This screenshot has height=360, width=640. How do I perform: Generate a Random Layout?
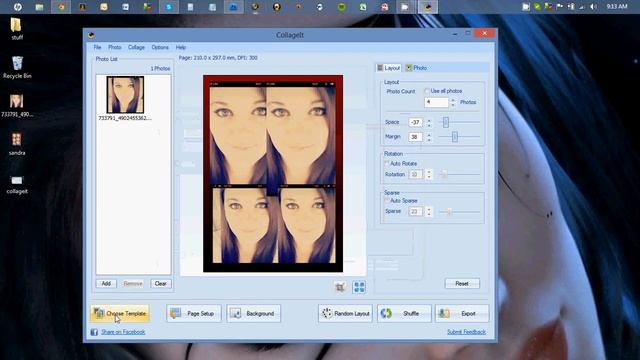345,313
